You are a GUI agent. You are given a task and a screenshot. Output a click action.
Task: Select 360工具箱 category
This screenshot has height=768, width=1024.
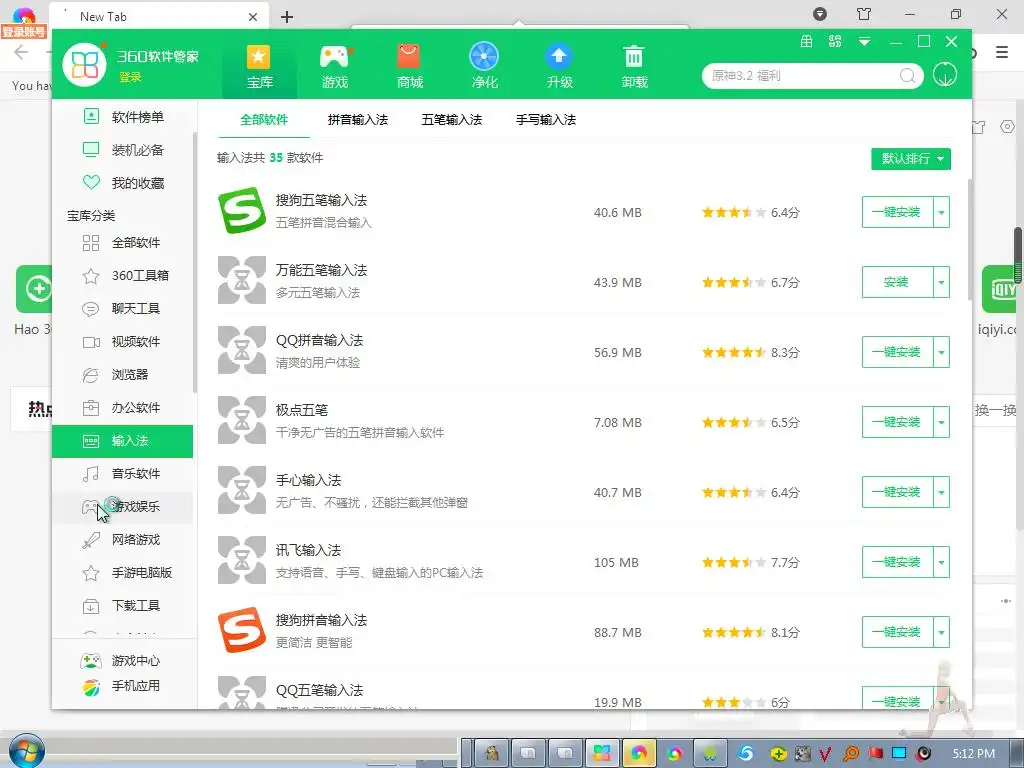click(x=124, y=276)
